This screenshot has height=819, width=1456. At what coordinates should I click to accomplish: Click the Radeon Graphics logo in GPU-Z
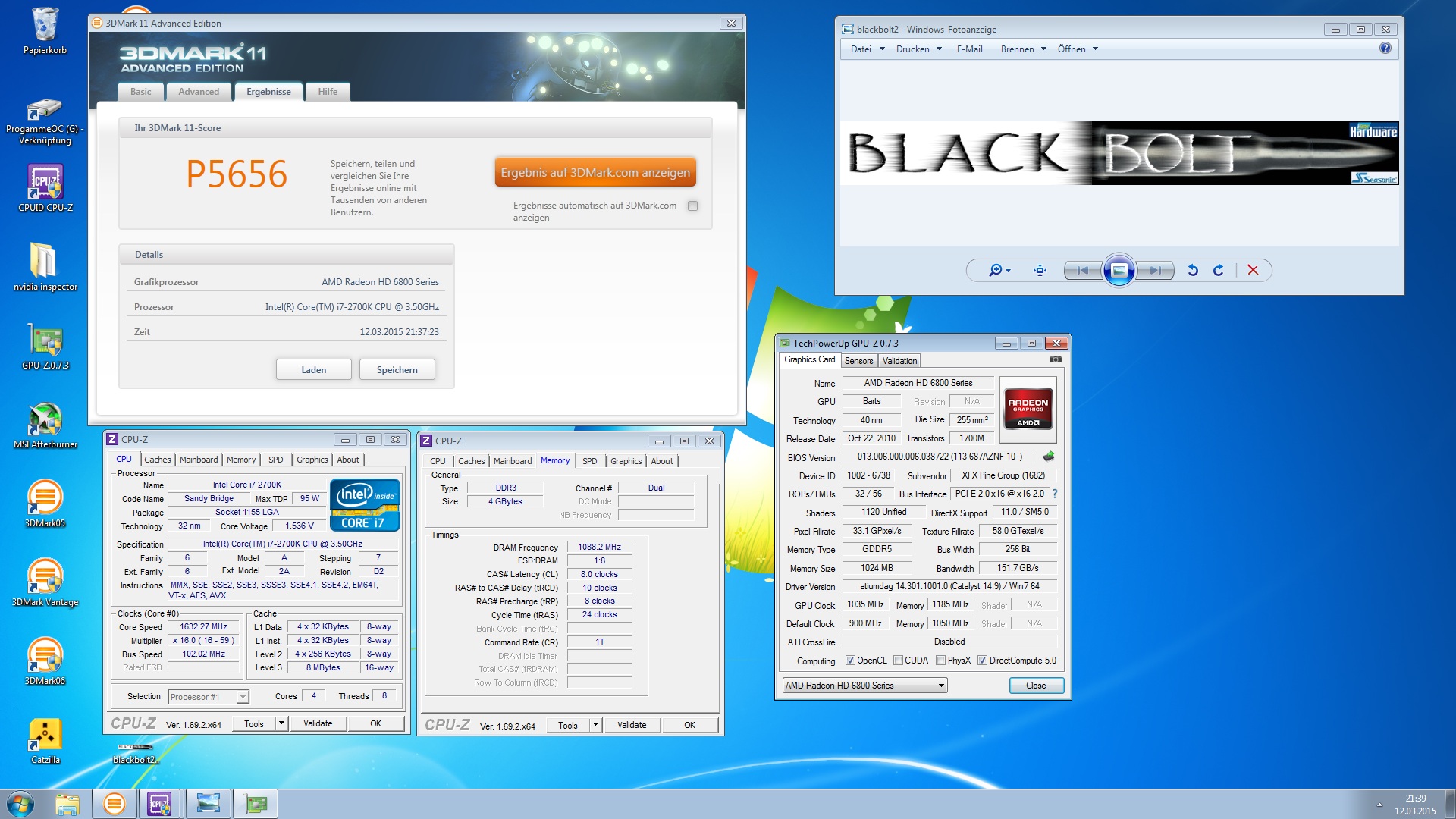pyautogui.click(x=1028, y=409)
